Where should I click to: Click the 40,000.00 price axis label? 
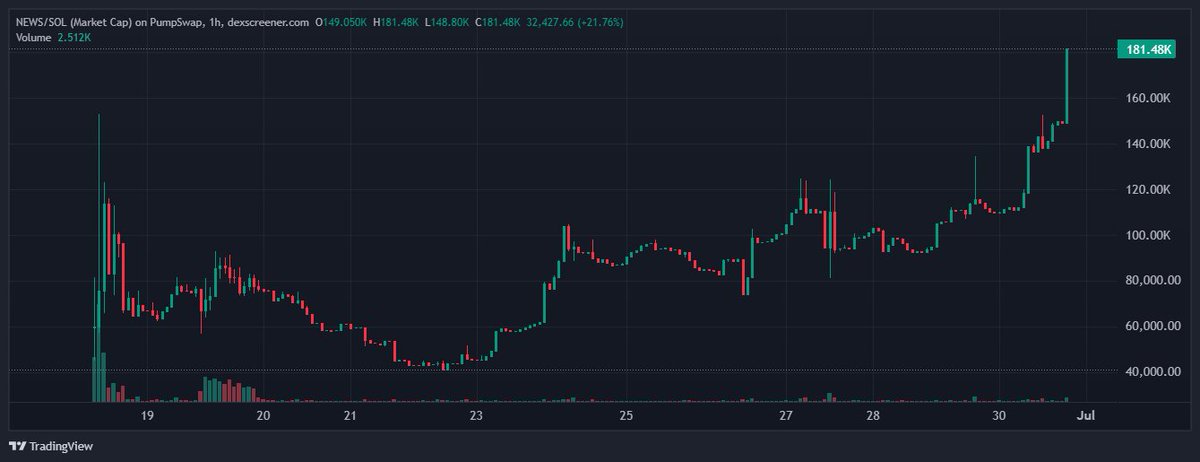pos(1152,372)
